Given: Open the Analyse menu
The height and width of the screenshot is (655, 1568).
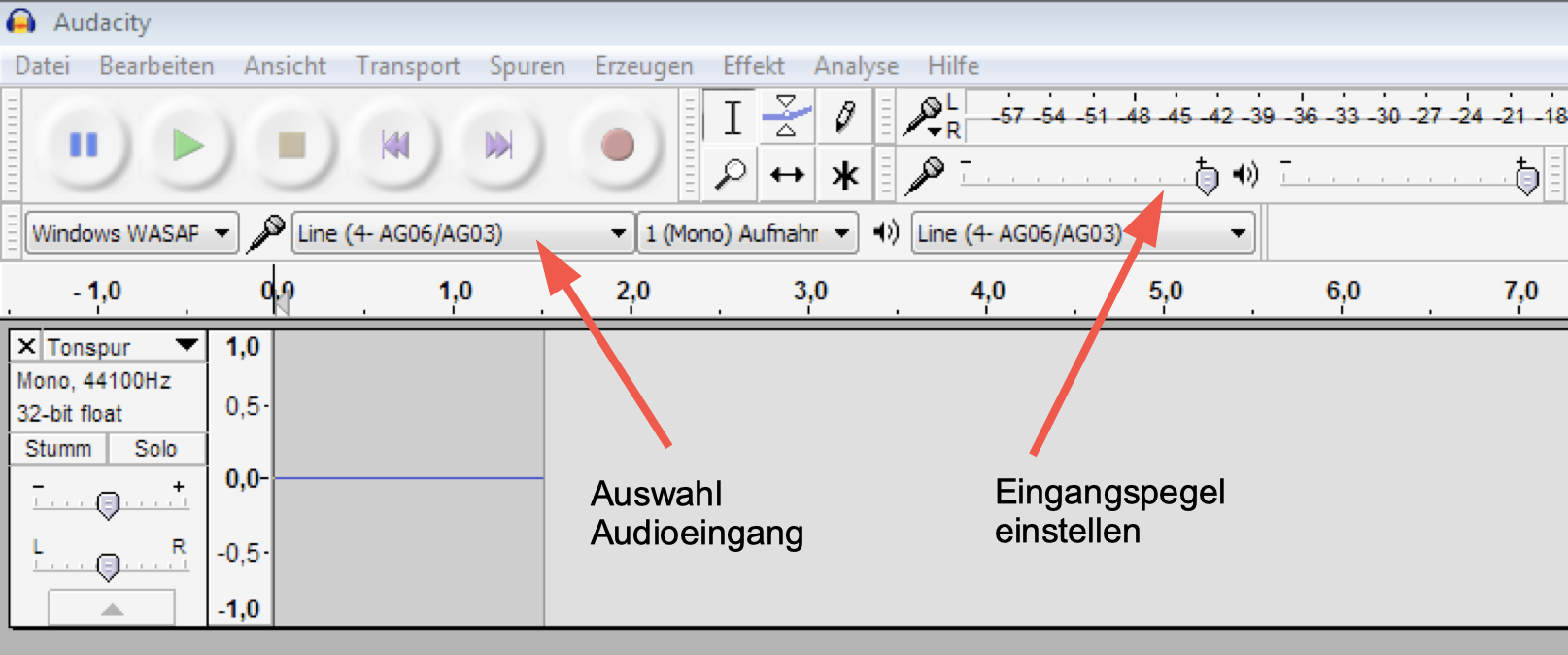Looking at the screenshot, I should coord(856,66).
